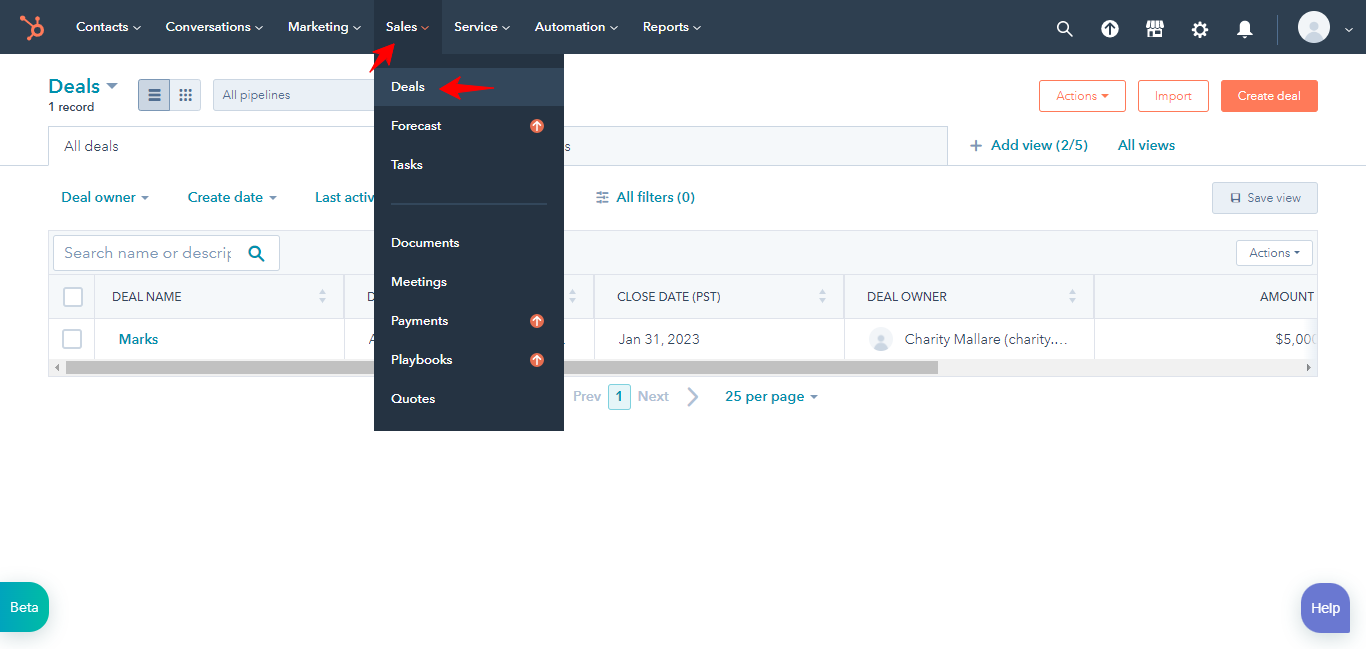Open the 25 per page dropdown
The height and width of the screenshot is (649, 1366).
point(771,397)
